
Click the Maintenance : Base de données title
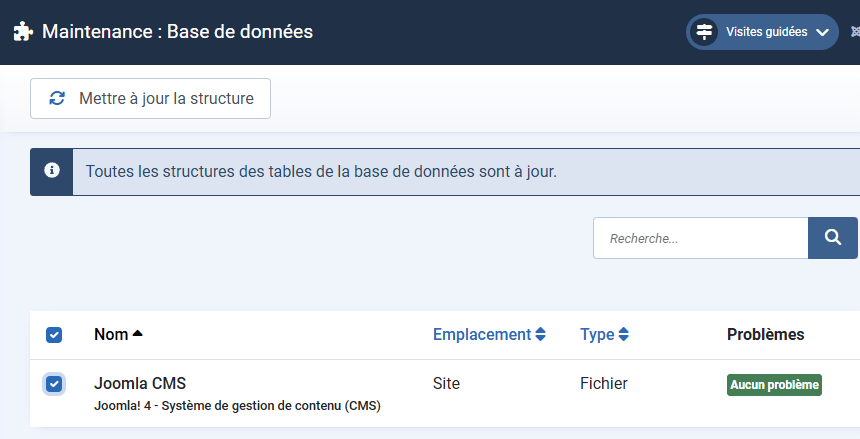(x=177, y=31)
